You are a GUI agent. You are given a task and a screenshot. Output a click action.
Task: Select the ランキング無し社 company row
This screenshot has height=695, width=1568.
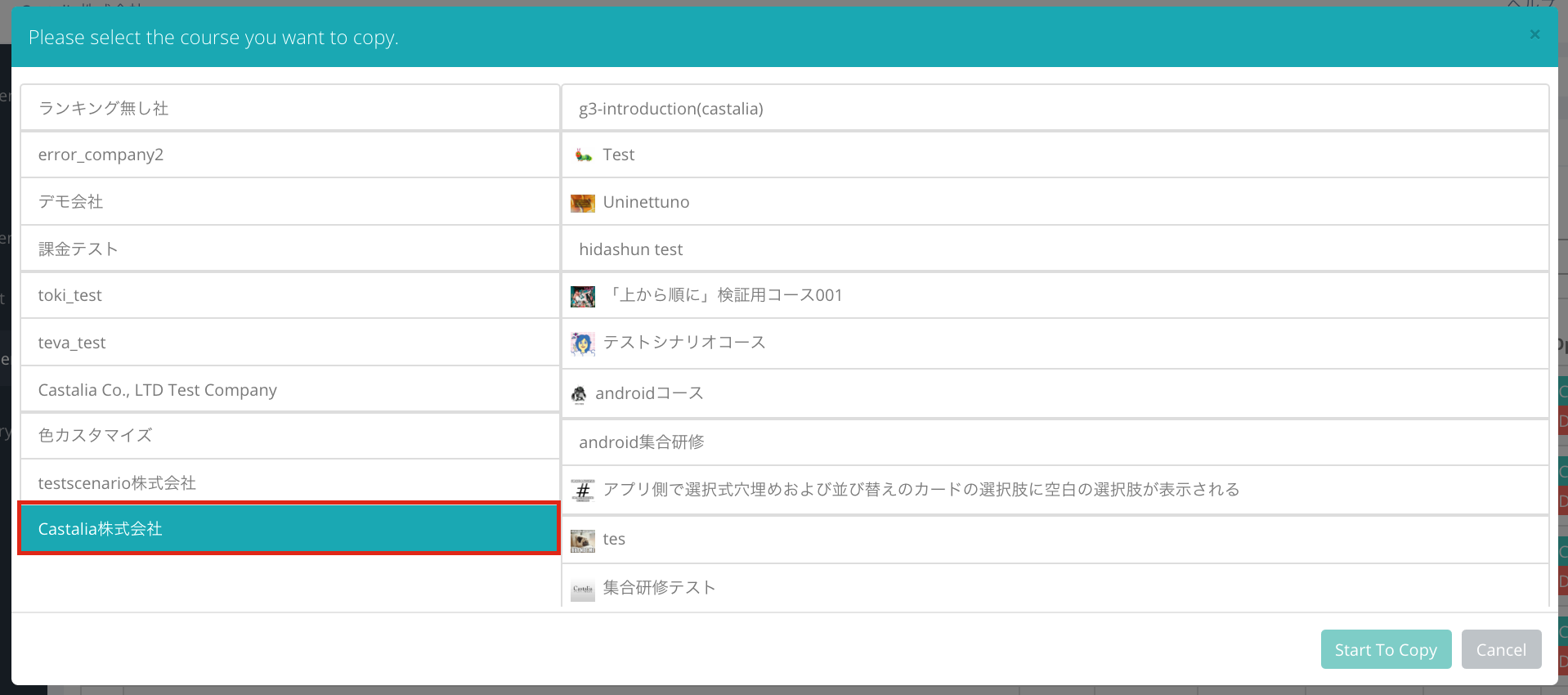[x=290, y=108]
